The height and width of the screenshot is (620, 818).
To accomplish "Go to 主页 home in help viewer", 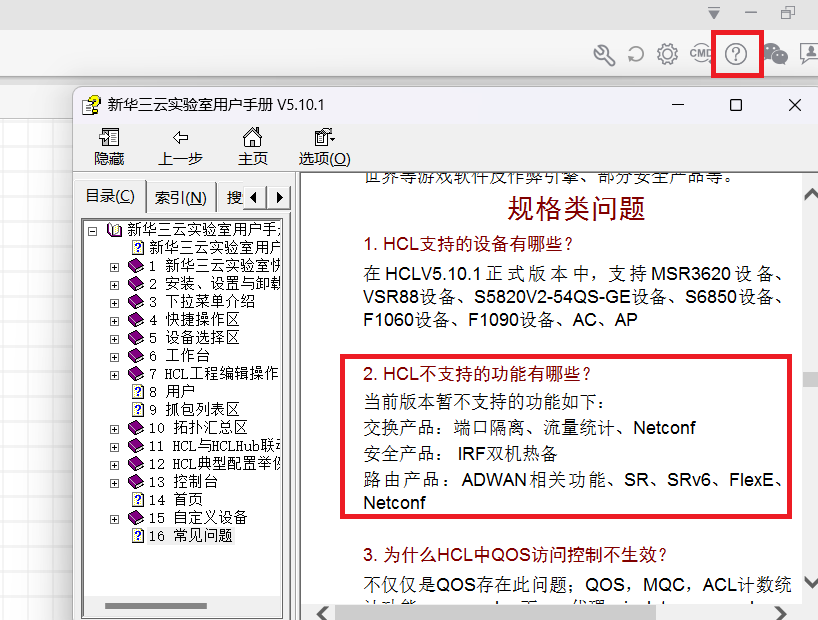I will tap(252, 147).
